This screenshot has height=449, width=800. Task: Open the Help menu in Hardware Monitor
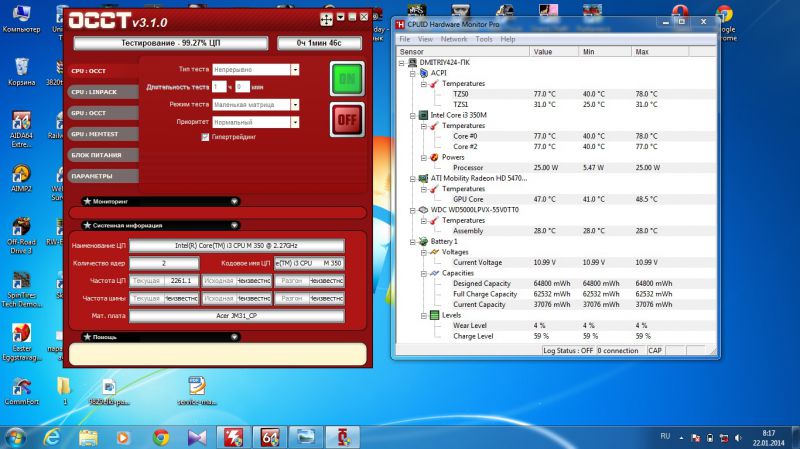pos(508,39)
